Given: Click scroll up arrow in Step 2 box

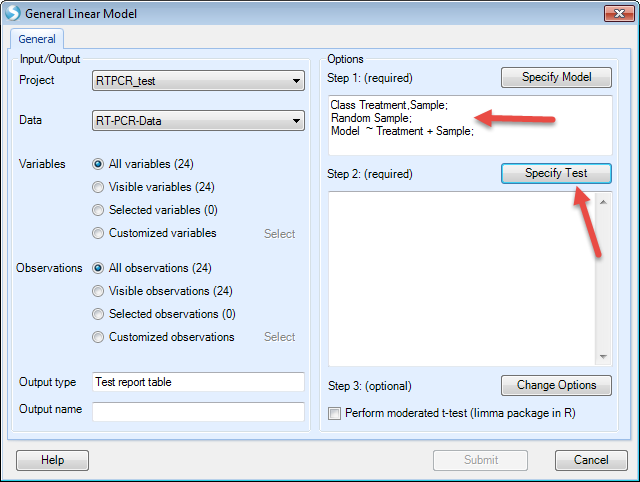Looking at the screenshot, I should (603, 202).
